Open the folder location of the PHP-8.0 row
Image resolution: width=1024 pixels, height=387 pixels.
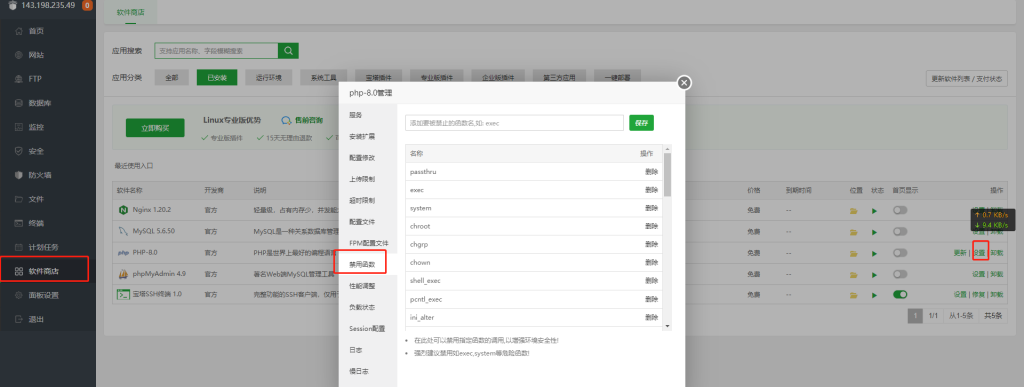(853, 253)
